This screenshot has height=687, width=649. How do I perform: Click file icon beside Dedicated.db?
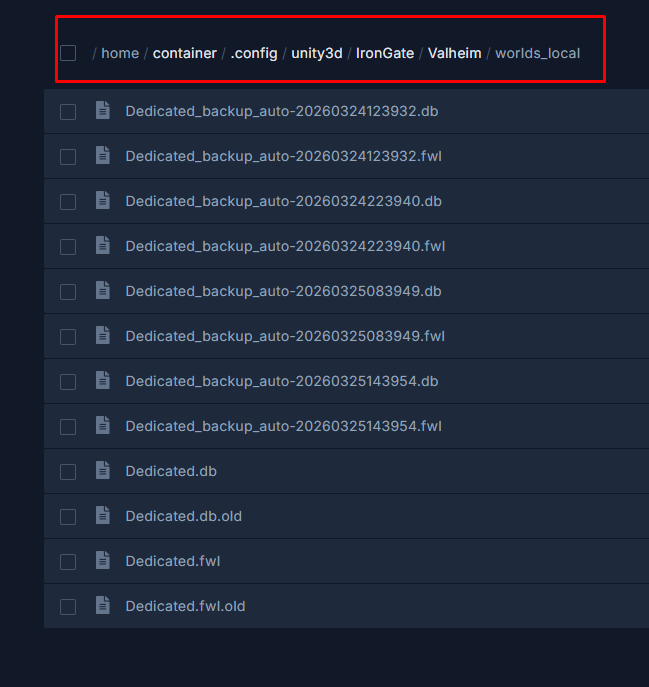tap(102, 471)
